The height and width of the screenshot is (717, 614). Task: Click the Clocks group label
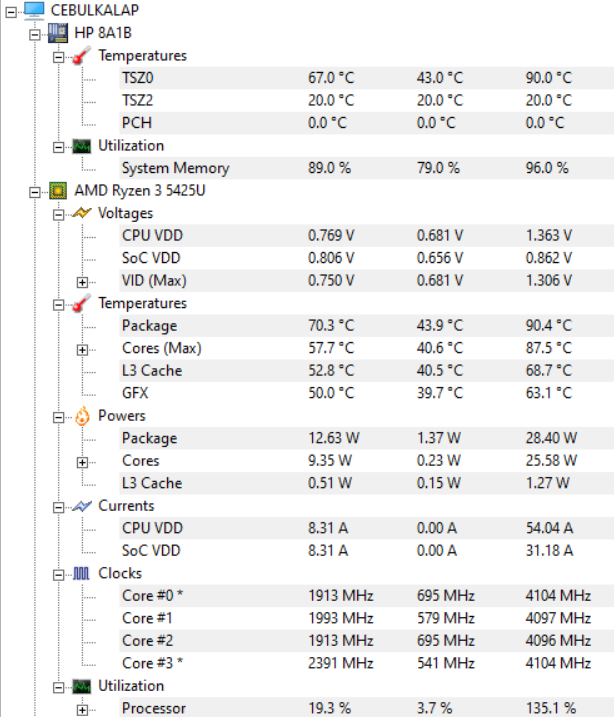[120, 574]
